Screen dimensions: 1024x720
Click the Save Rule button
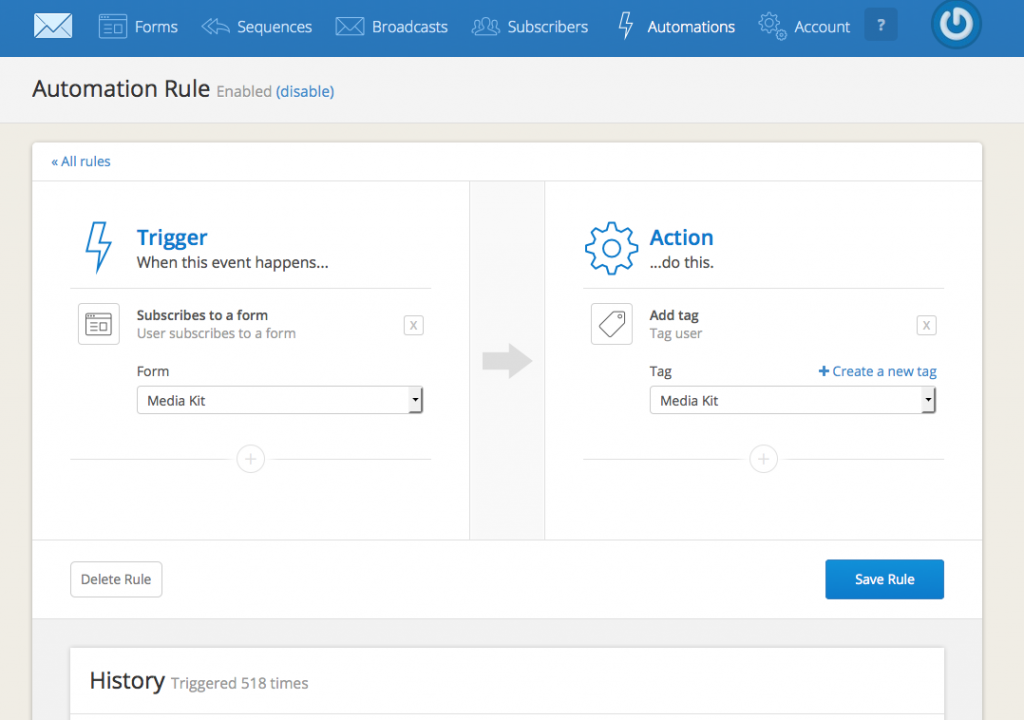884,580
